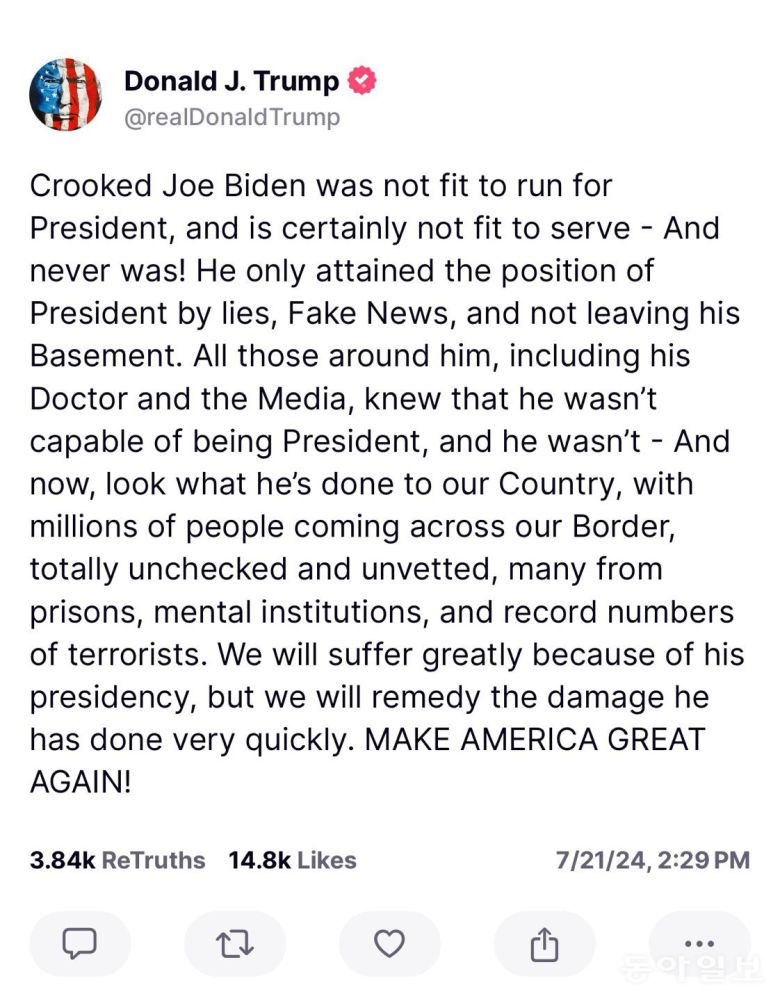Viewport: 780px width, 1001px height.
Task: Open the share icon's options
Action: pos(543,943)
